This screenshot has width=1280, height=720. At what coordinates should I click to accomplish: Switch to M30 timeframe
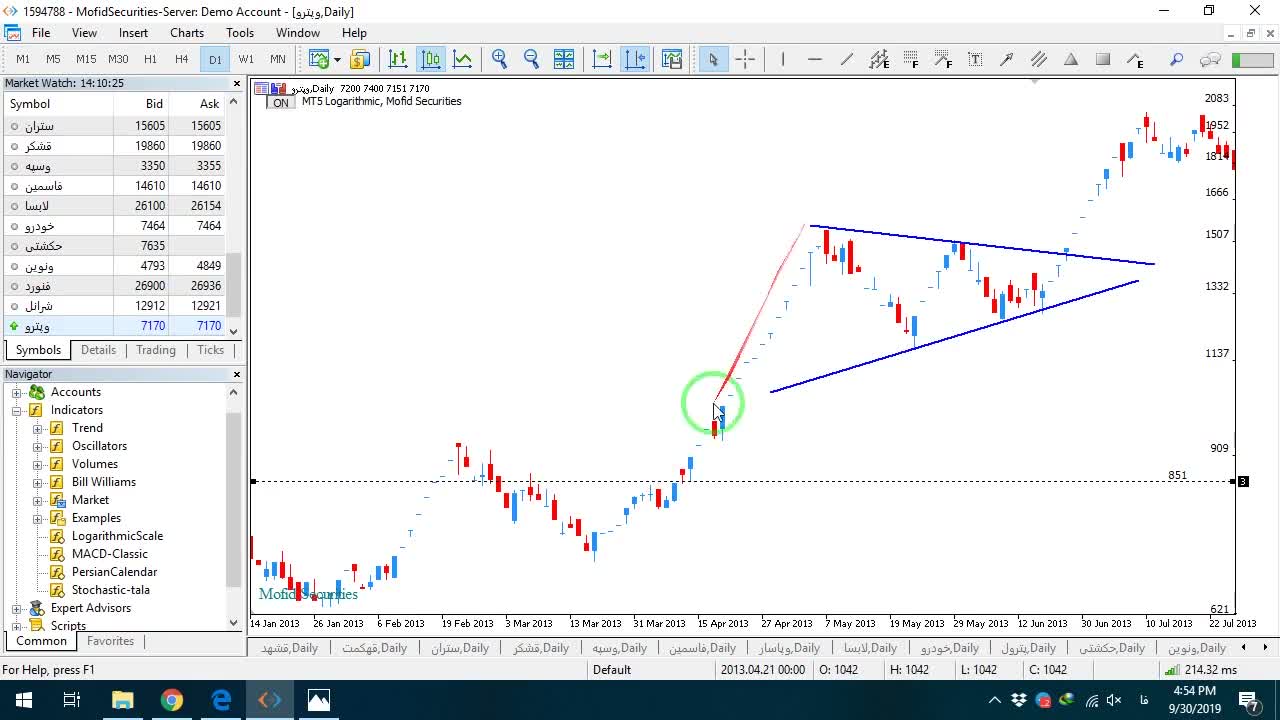click(x=118, y=59)
